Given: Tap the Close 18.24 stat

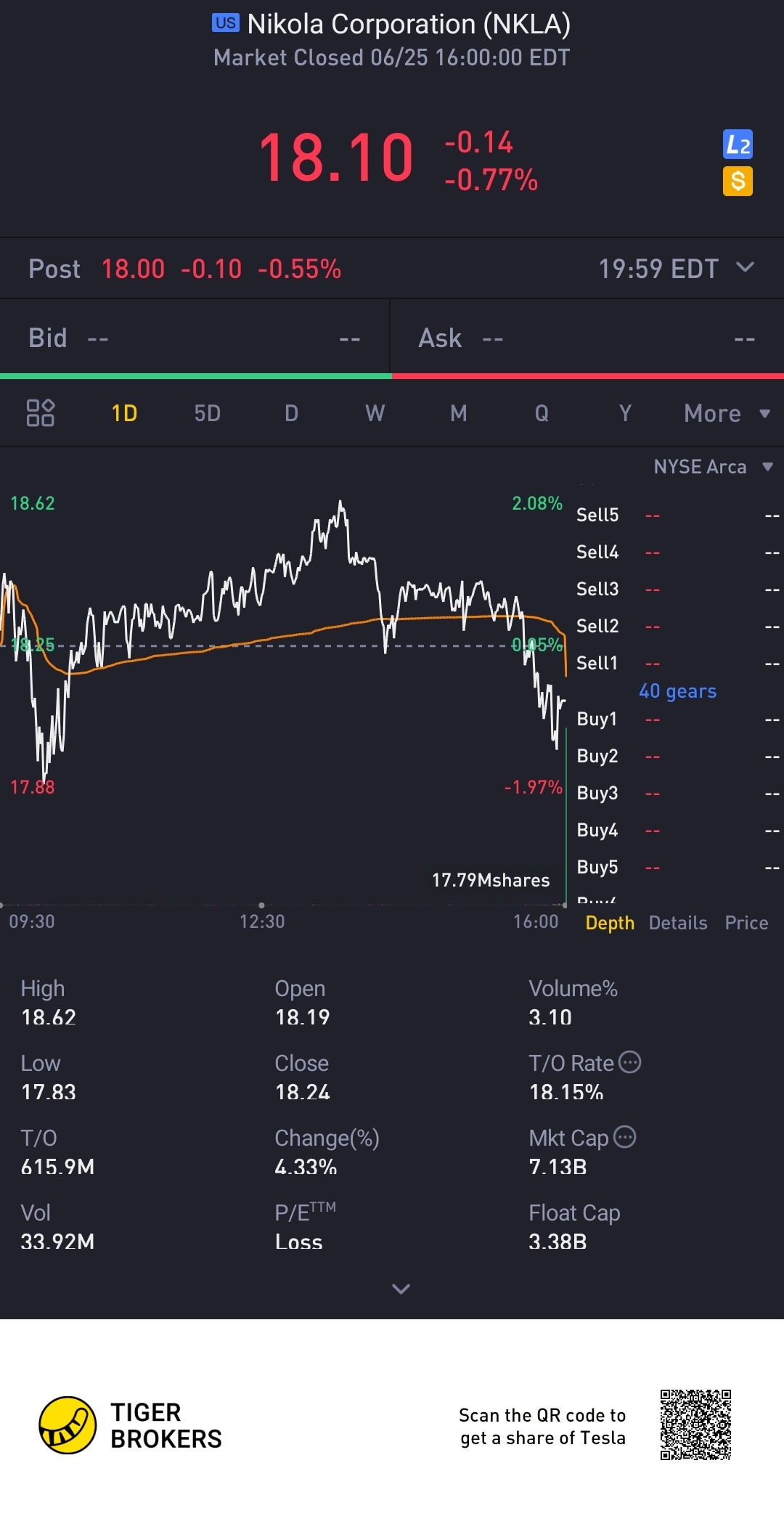Looking at the screenshot, I should [302, 1077].
